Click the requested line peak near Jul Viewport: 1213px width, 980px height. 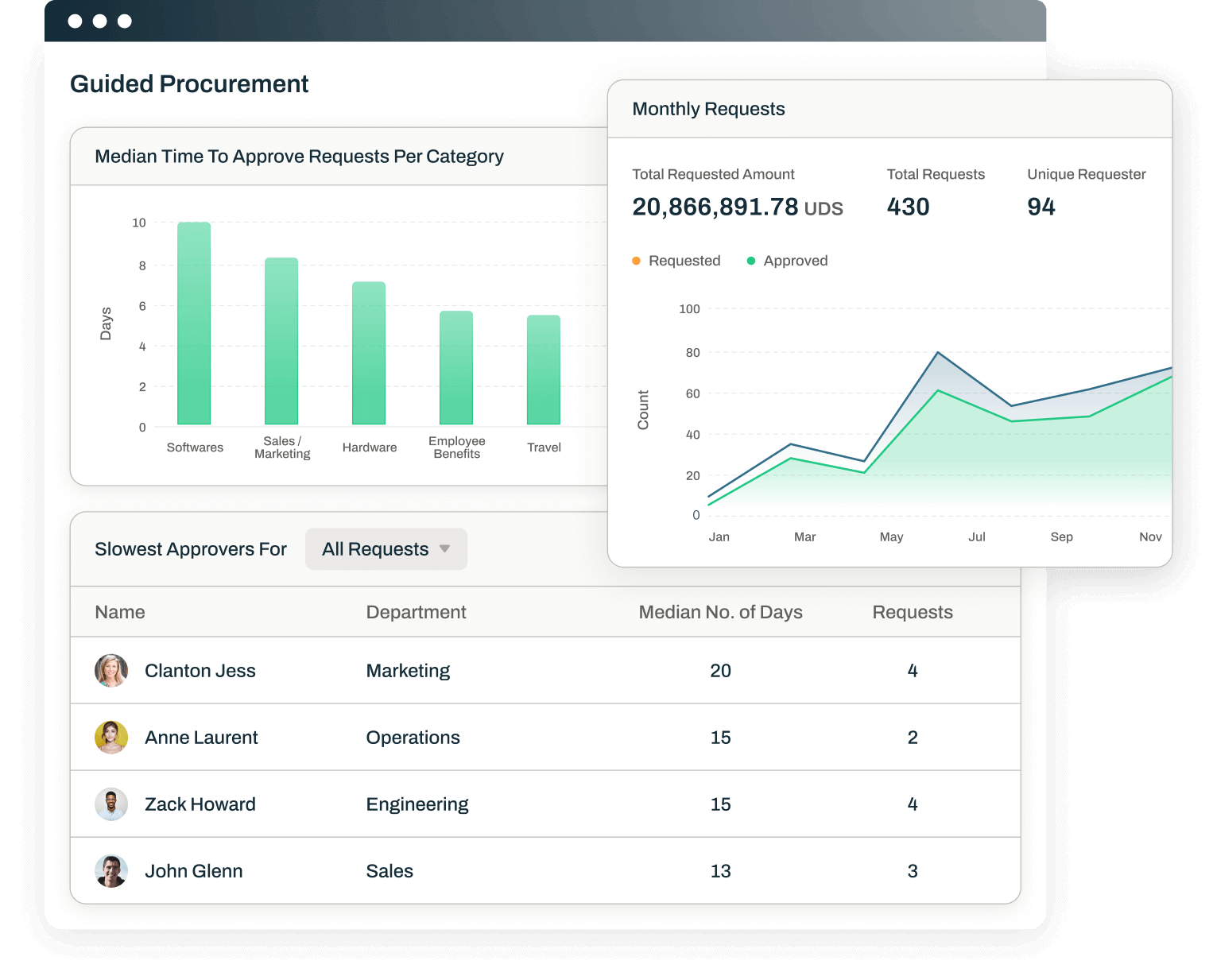(938, 352)
